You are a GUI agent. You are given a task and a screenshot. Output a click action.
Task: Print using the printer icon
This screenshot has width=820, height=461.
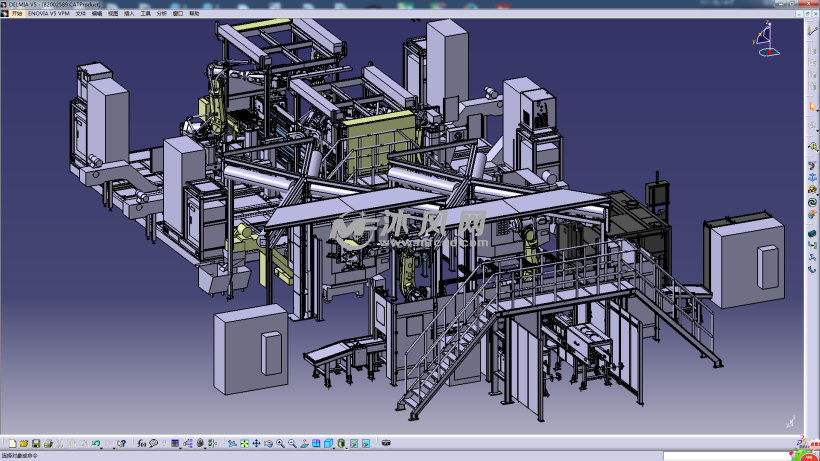(47, 443)
